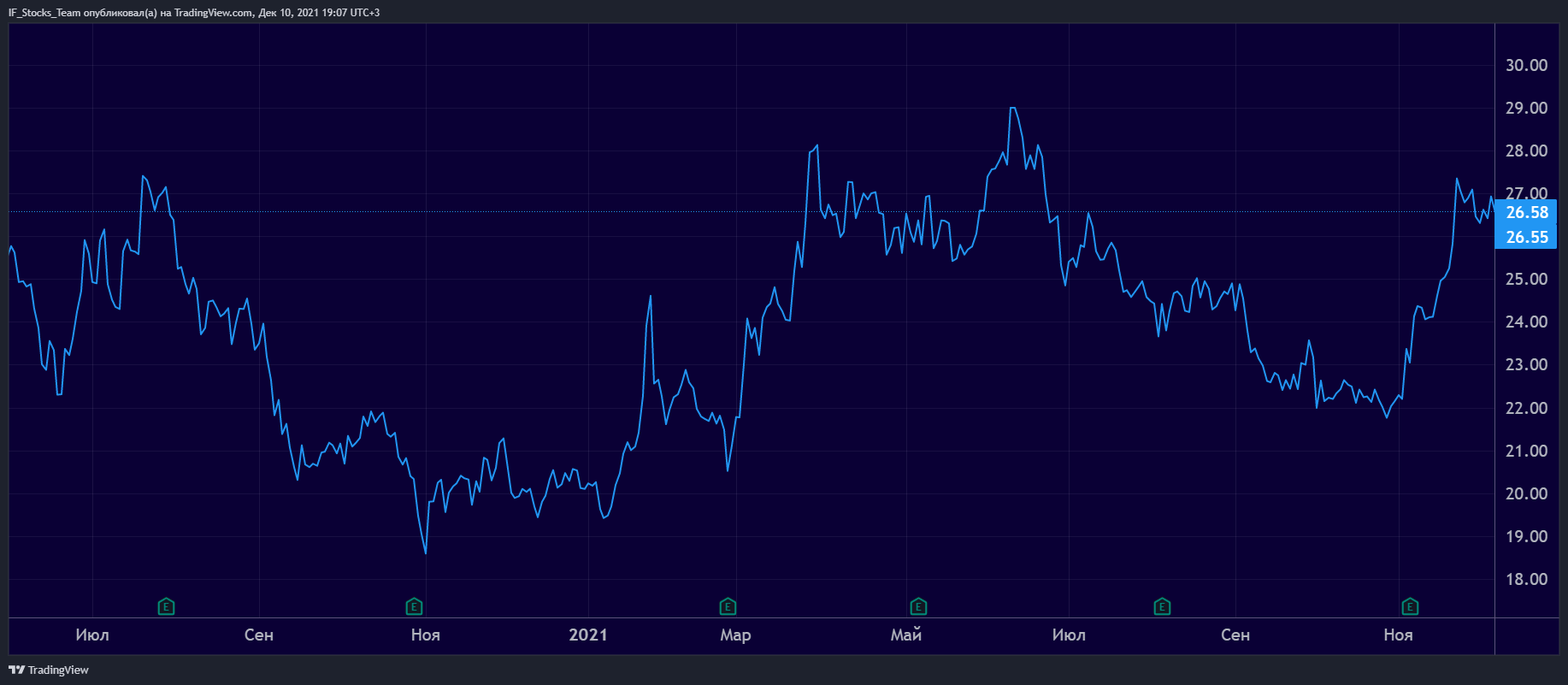Screen dimensions: 1568x685
Task: Open the TradingView logo link
Action: [x=49, y=670]
